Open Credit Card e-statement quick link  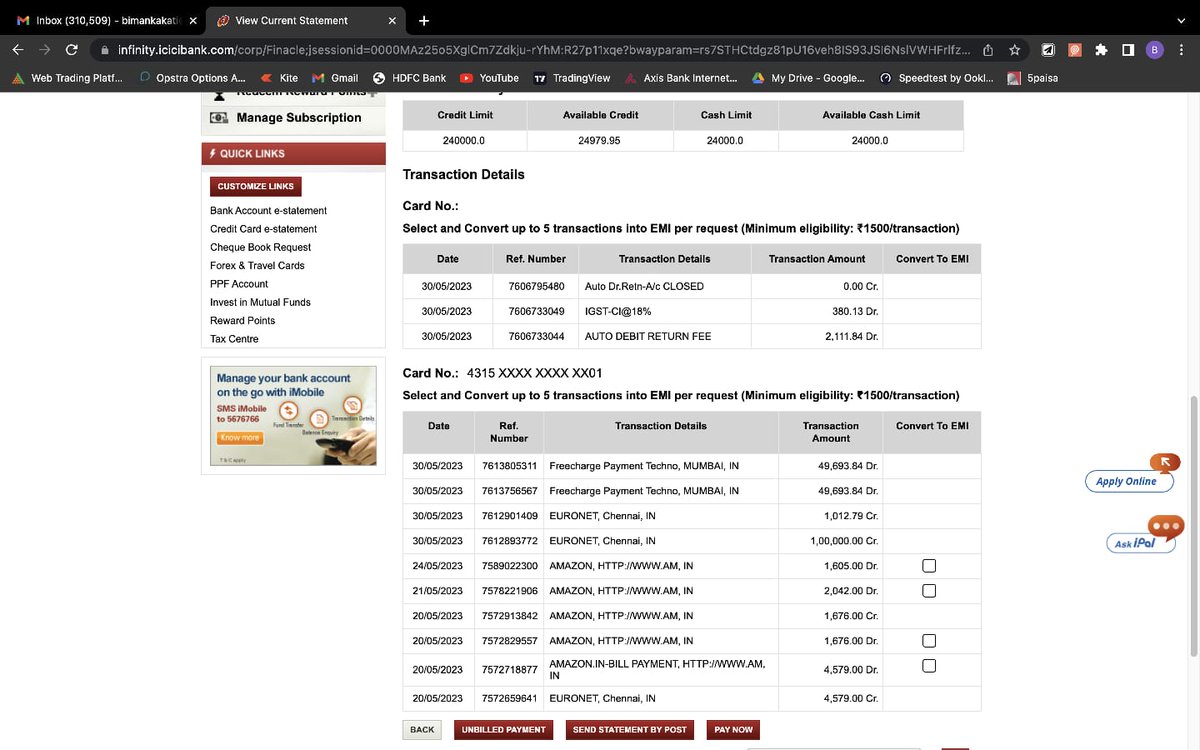263,229
